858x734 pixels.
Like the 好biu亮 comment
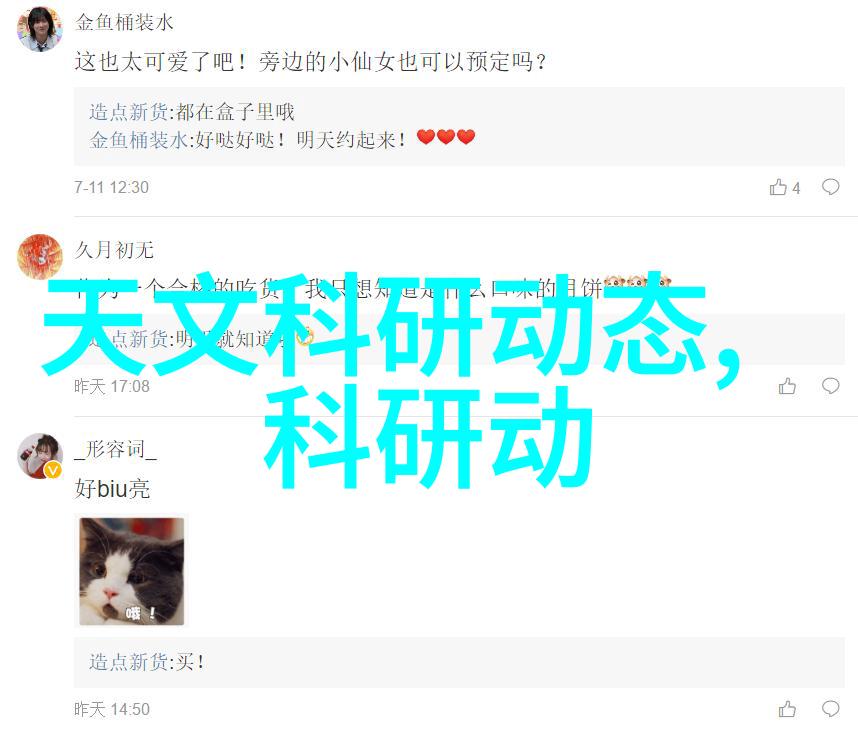(787, 709)
